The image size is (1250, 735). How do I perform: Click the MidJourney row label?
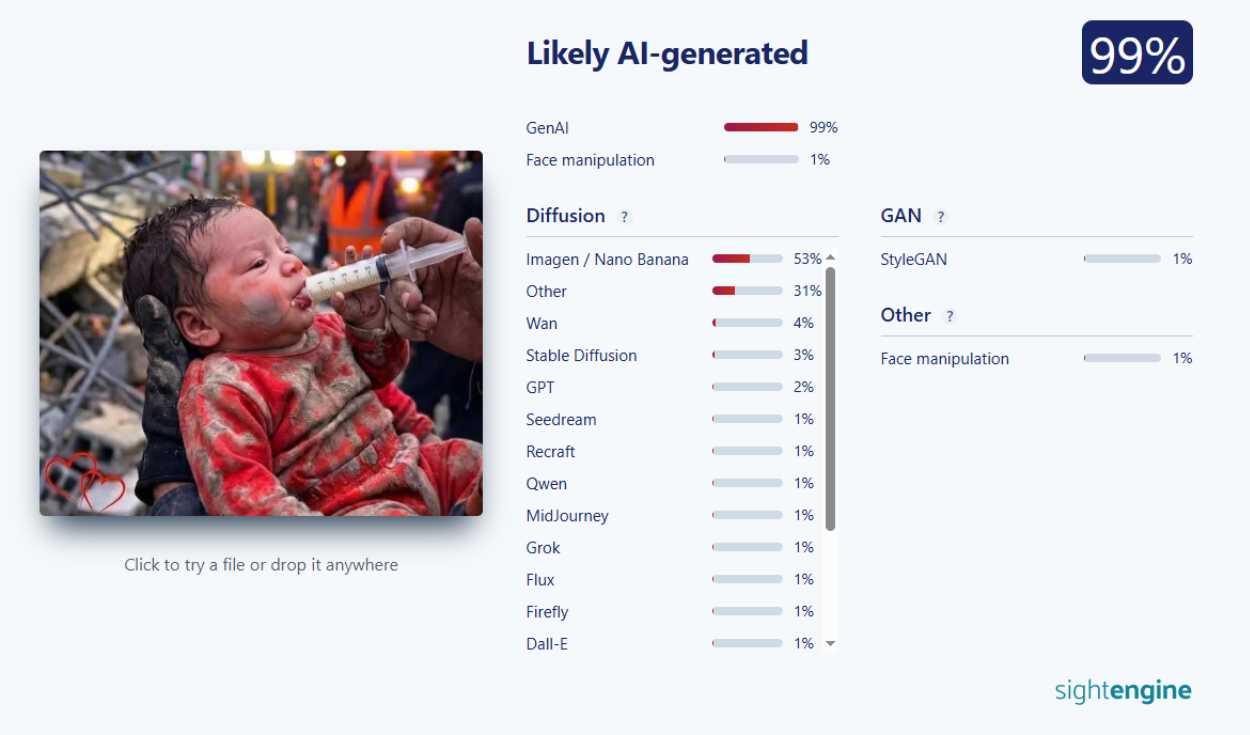567,516
